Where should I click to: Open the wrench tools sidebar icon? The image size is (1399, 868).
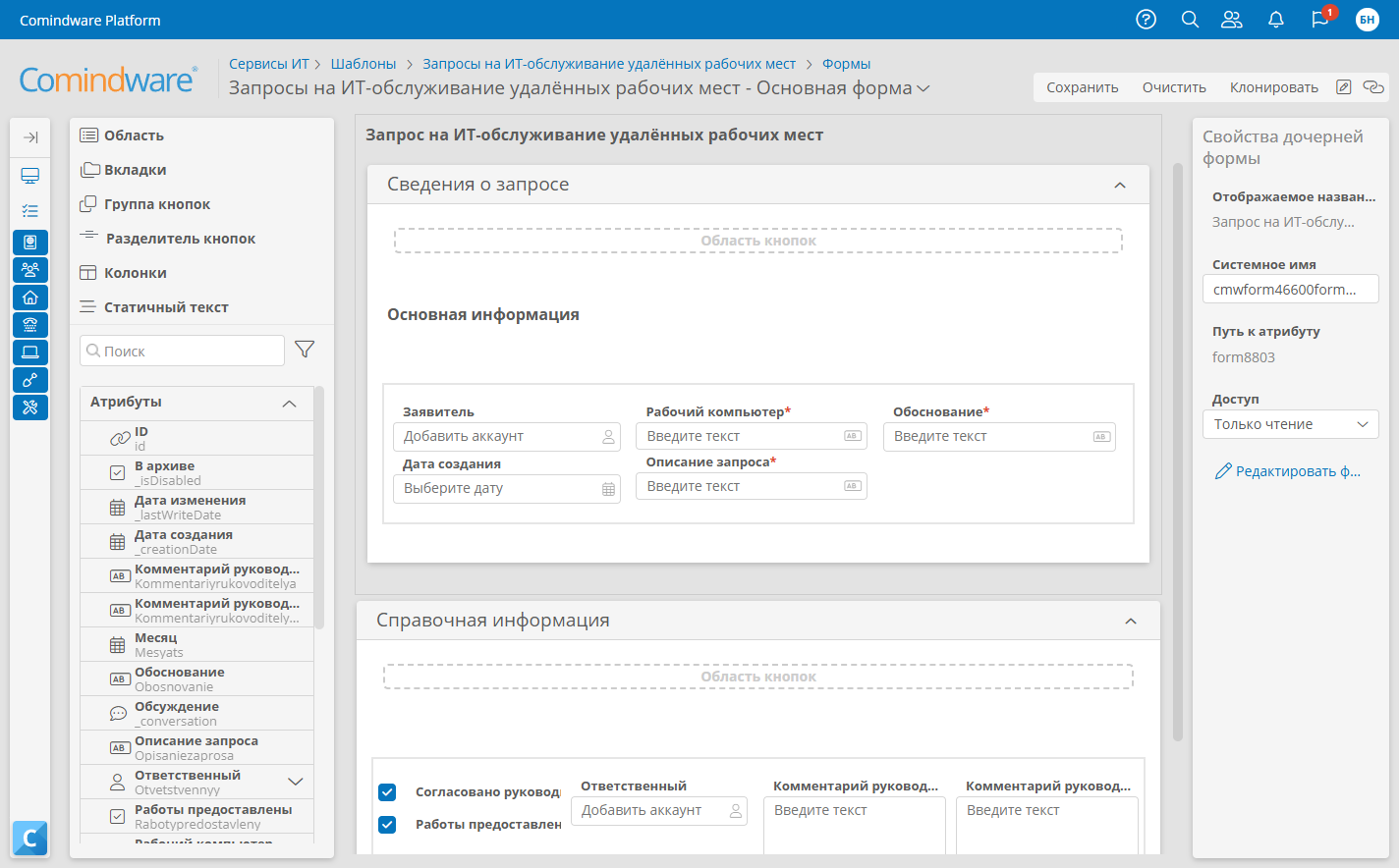(x=30, y=407)
